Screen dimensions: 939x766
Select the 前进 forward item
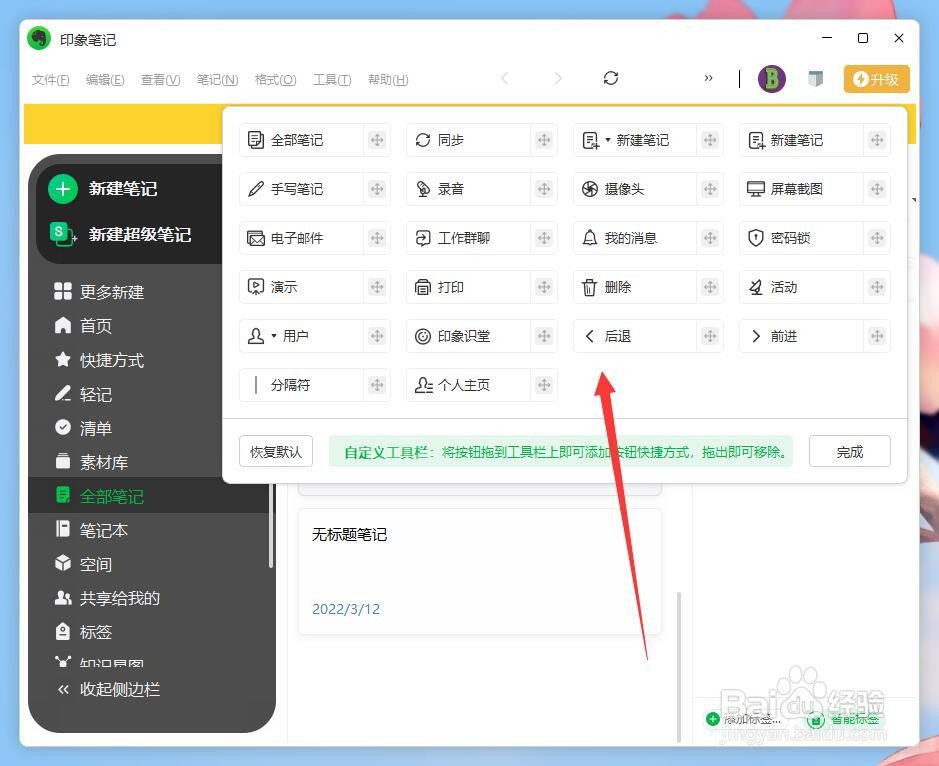click(814, 337)
